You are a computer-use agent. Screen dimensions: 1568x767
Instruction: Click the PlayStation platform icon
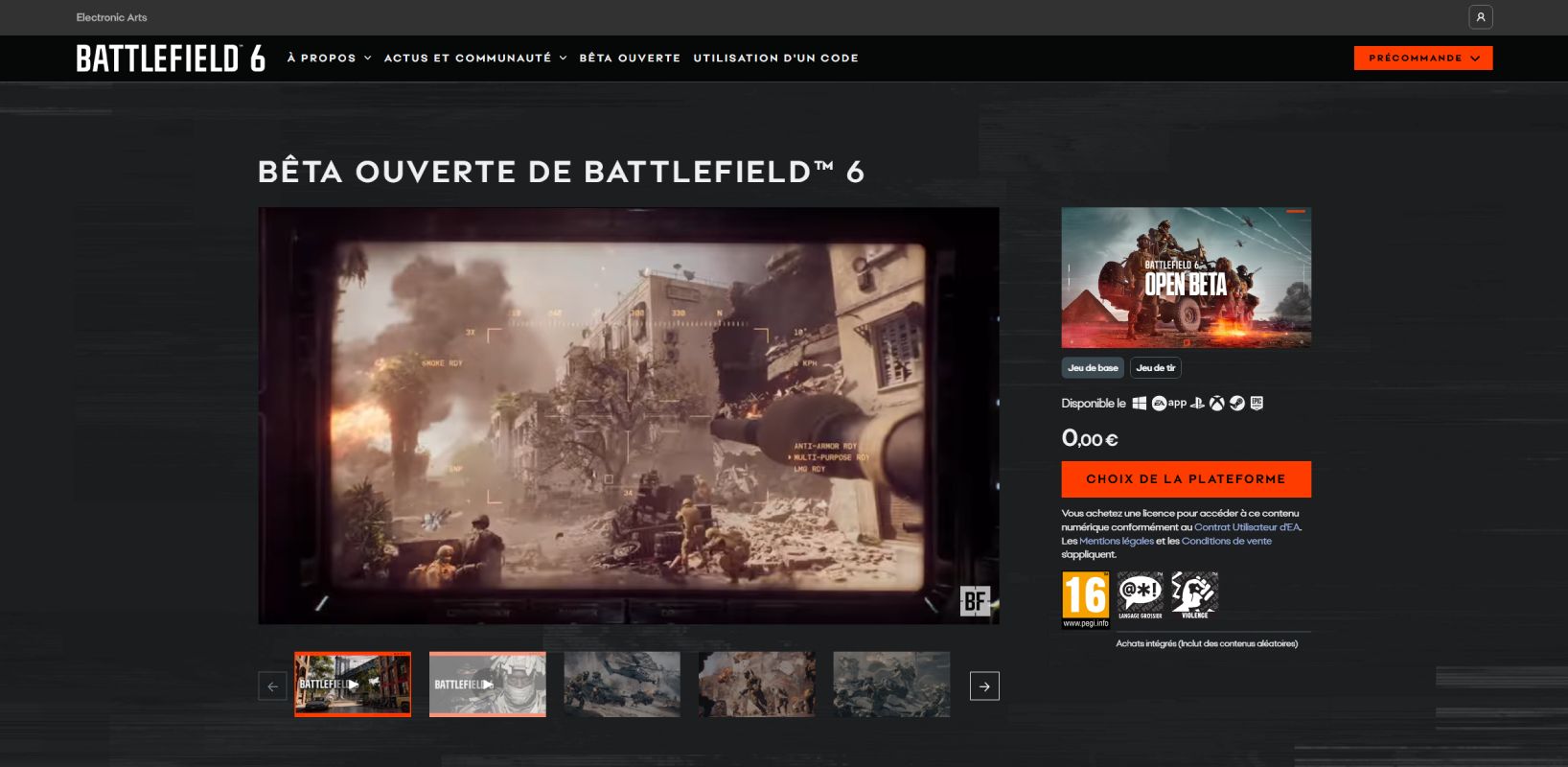tap(1197, 404)
